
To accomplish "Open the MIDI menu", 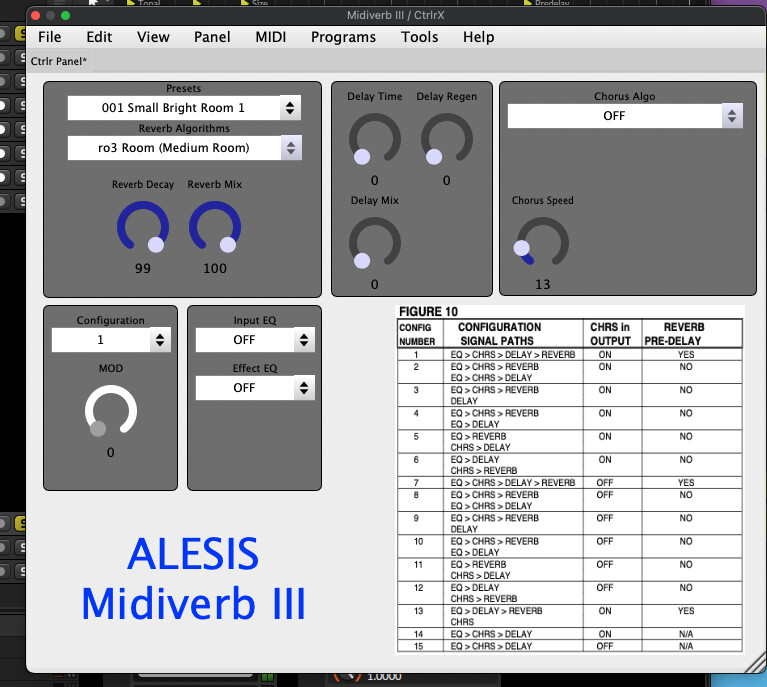I will point(271,37).
